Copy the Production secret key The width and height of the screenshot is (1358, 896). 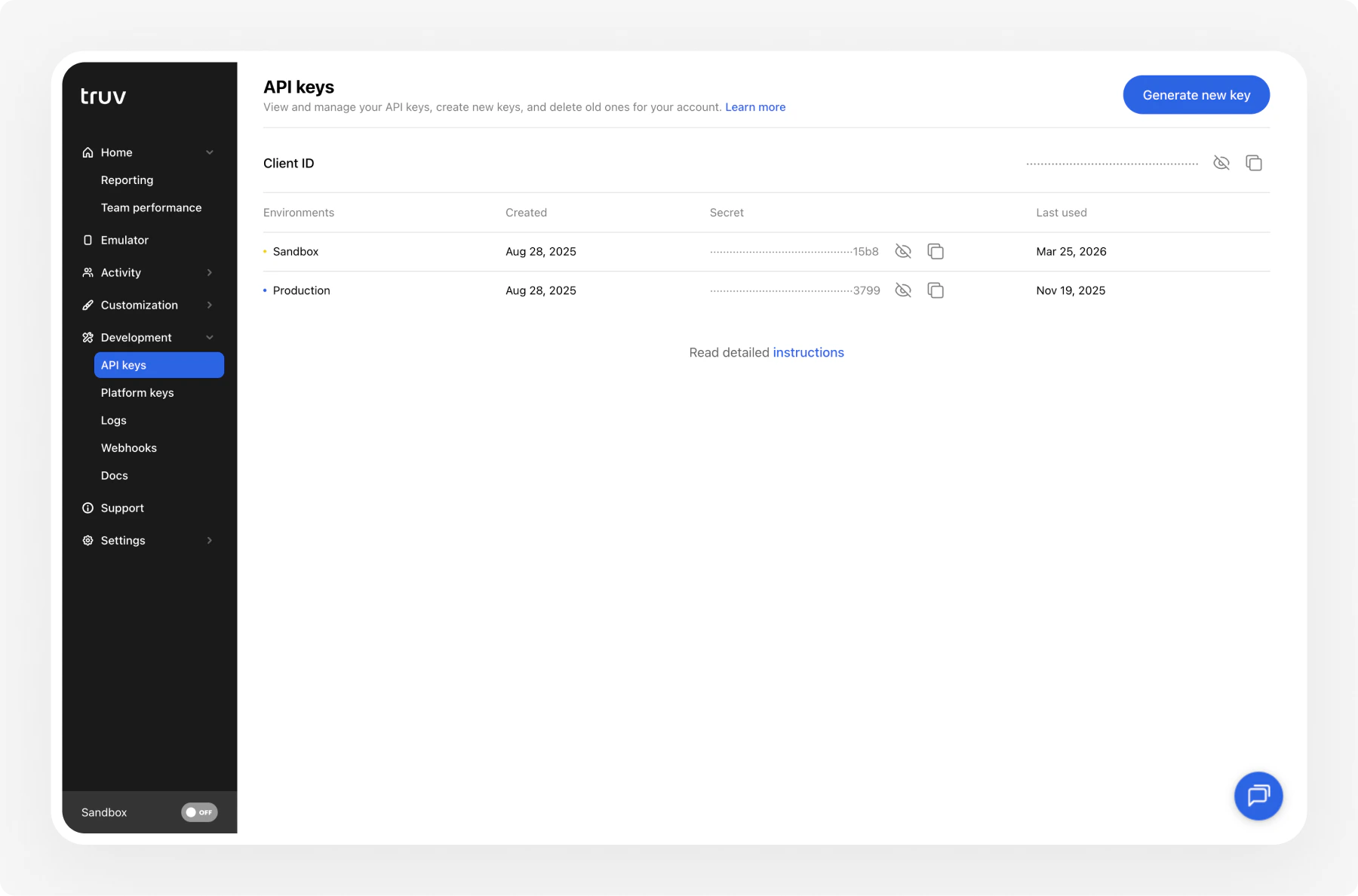coord(936,290)
